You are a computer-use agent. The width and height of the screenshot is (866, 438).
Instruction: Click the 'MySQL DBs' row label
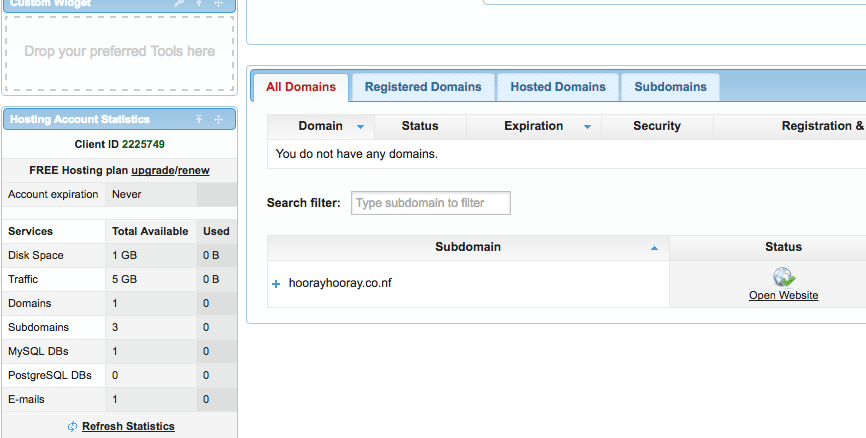[x=38, y=351]
